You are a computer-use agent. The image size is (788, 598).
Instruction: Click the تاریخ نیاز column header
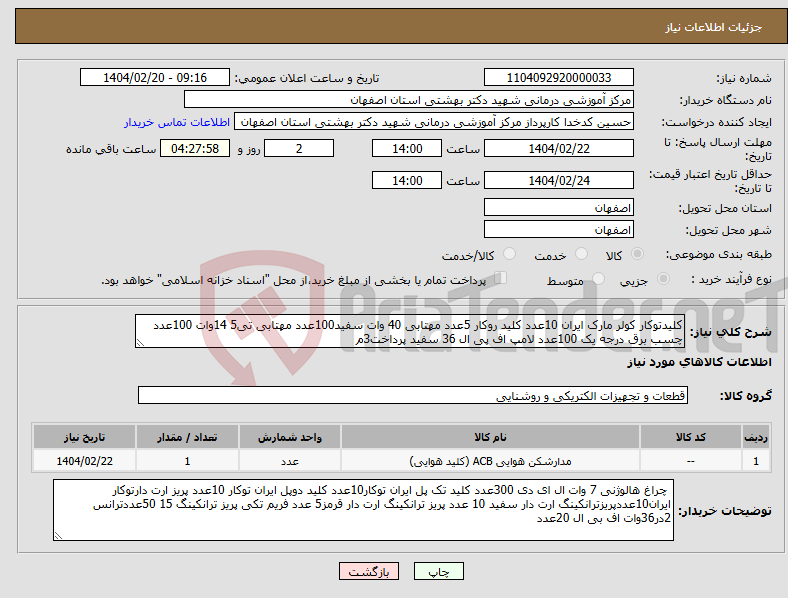[x=84, y=437]
